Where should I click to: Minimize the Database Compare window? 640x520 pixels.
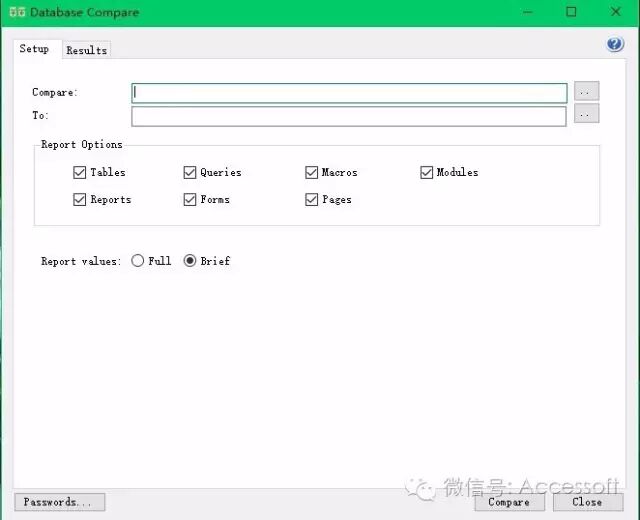pos(527,12)
